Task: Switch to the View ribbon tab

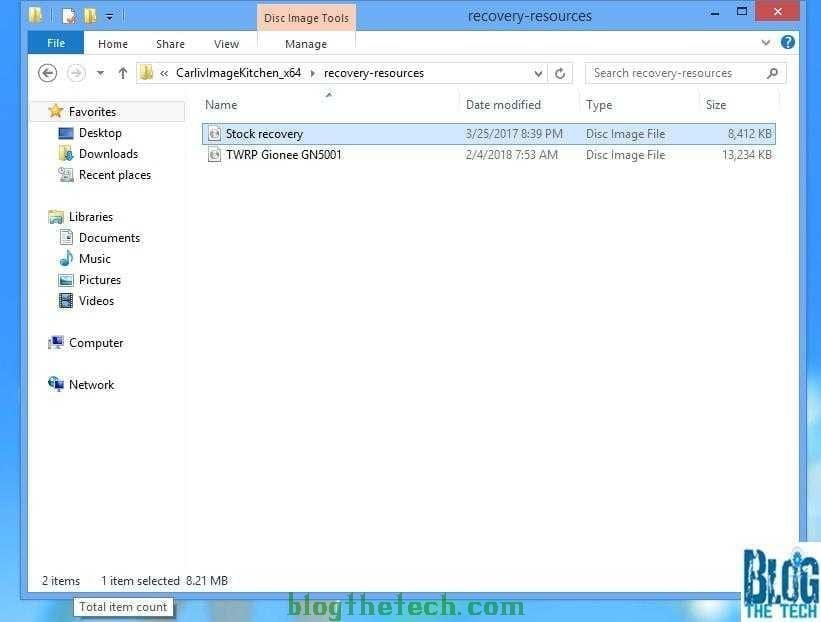Action: [x=226, y=44]
